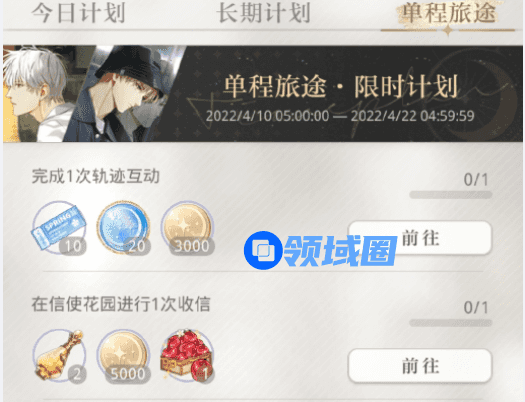The image size is (525, 402).
Task: Click the 完成1次轨迹互动 task title
Action: click(x=95, y=176)
